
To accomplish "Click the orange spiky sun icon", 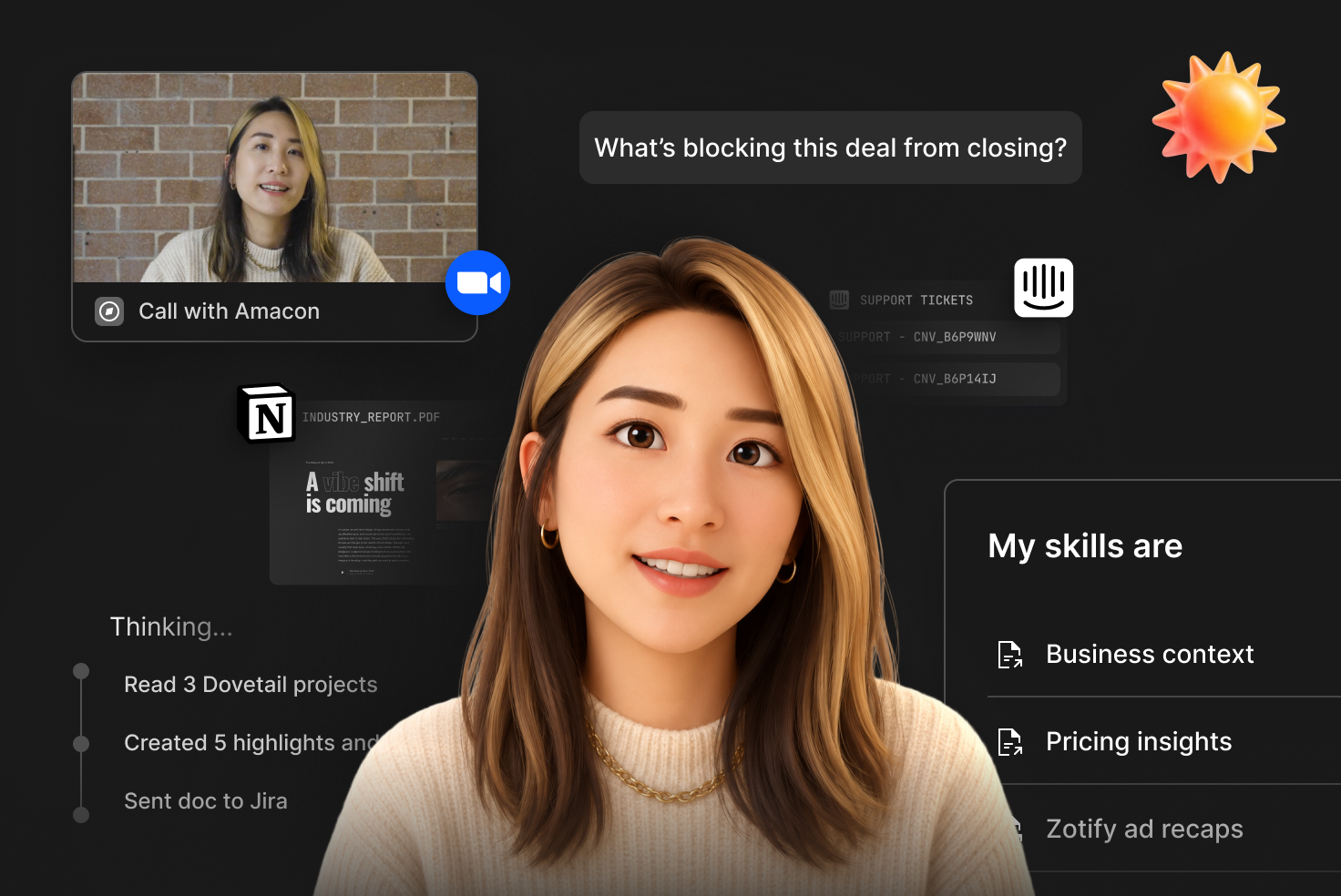I will click(x=1219, y=117).
